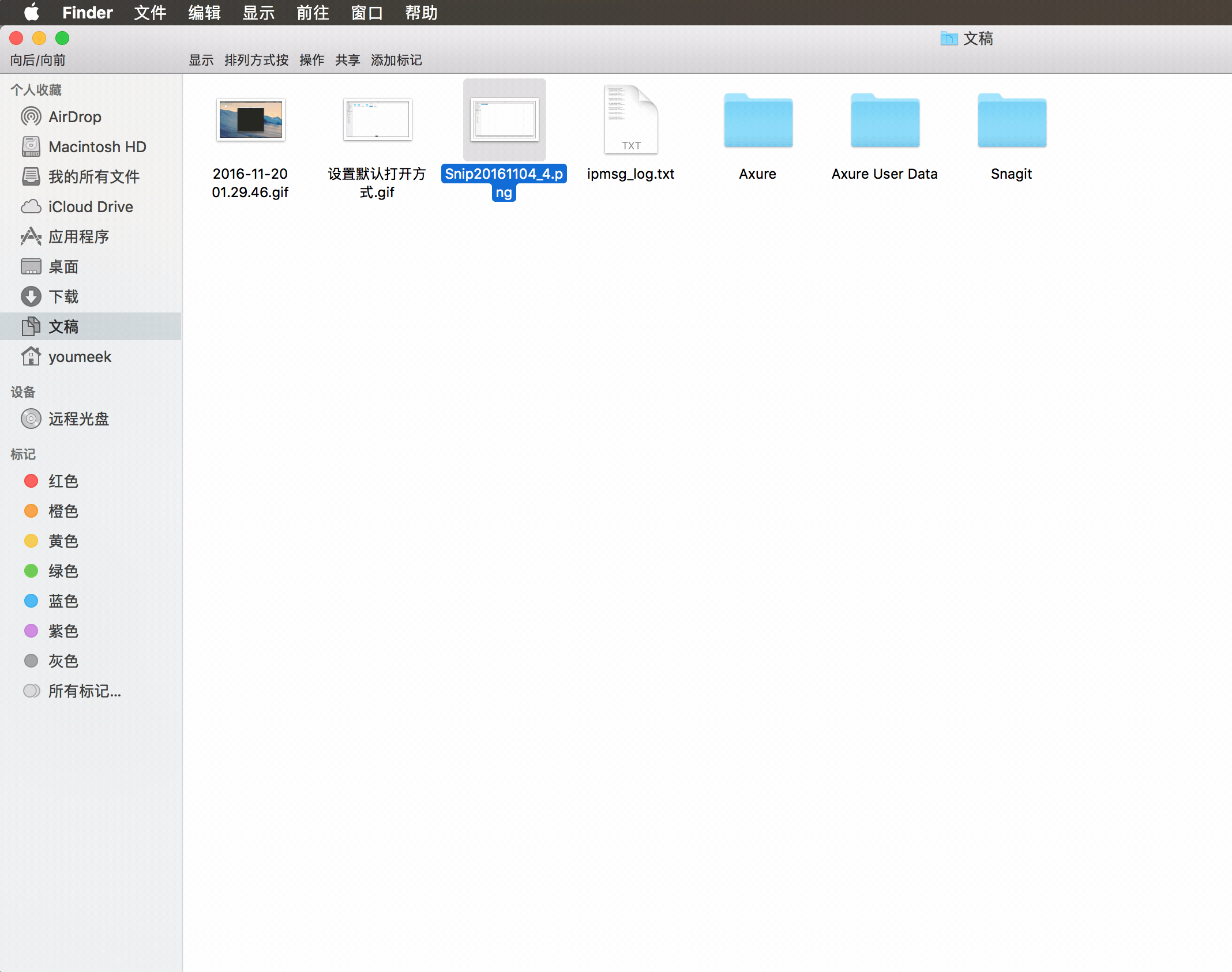Viewport: 1232px width, 972px height.
Task: Open iCloud Drive from the sidebar
Action: click(91, 206)
